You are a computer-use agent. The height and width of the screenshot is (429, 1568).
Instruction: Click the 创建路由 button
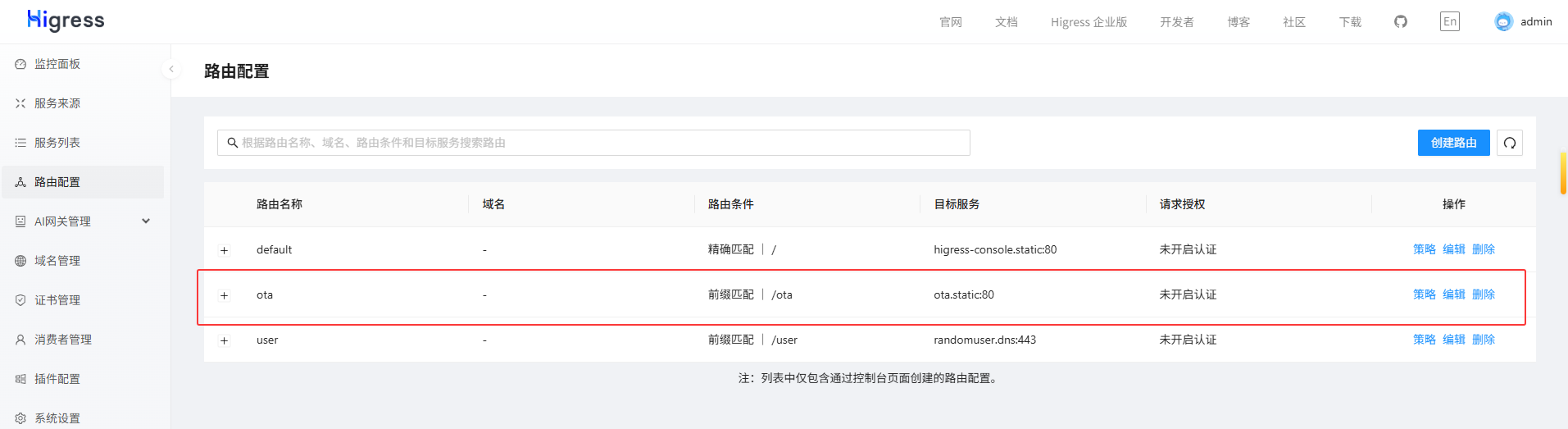pos(1453,143)
